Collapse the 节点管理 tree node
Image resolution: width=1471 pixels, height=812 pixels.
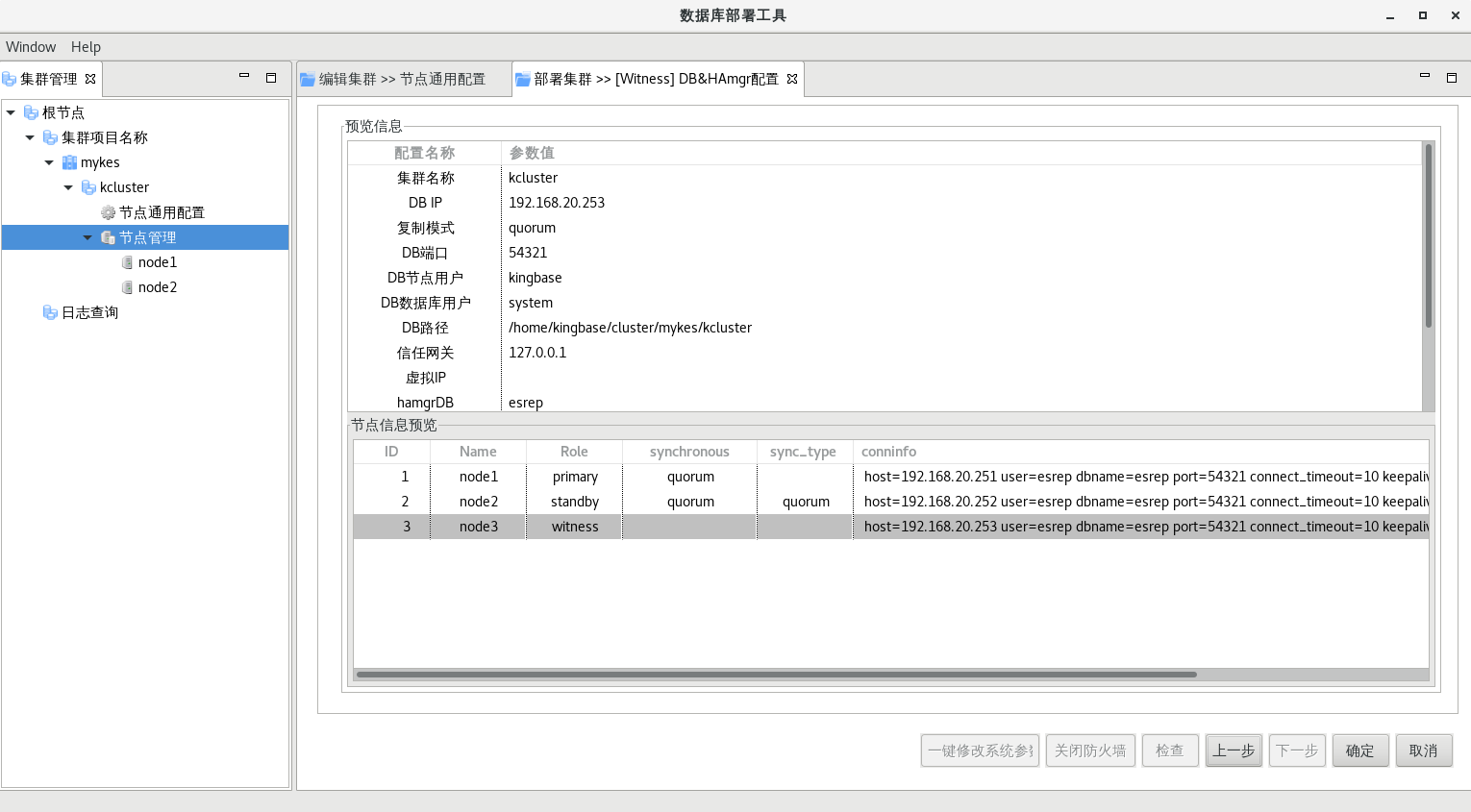pyautogui.click(x=87, y=237)
